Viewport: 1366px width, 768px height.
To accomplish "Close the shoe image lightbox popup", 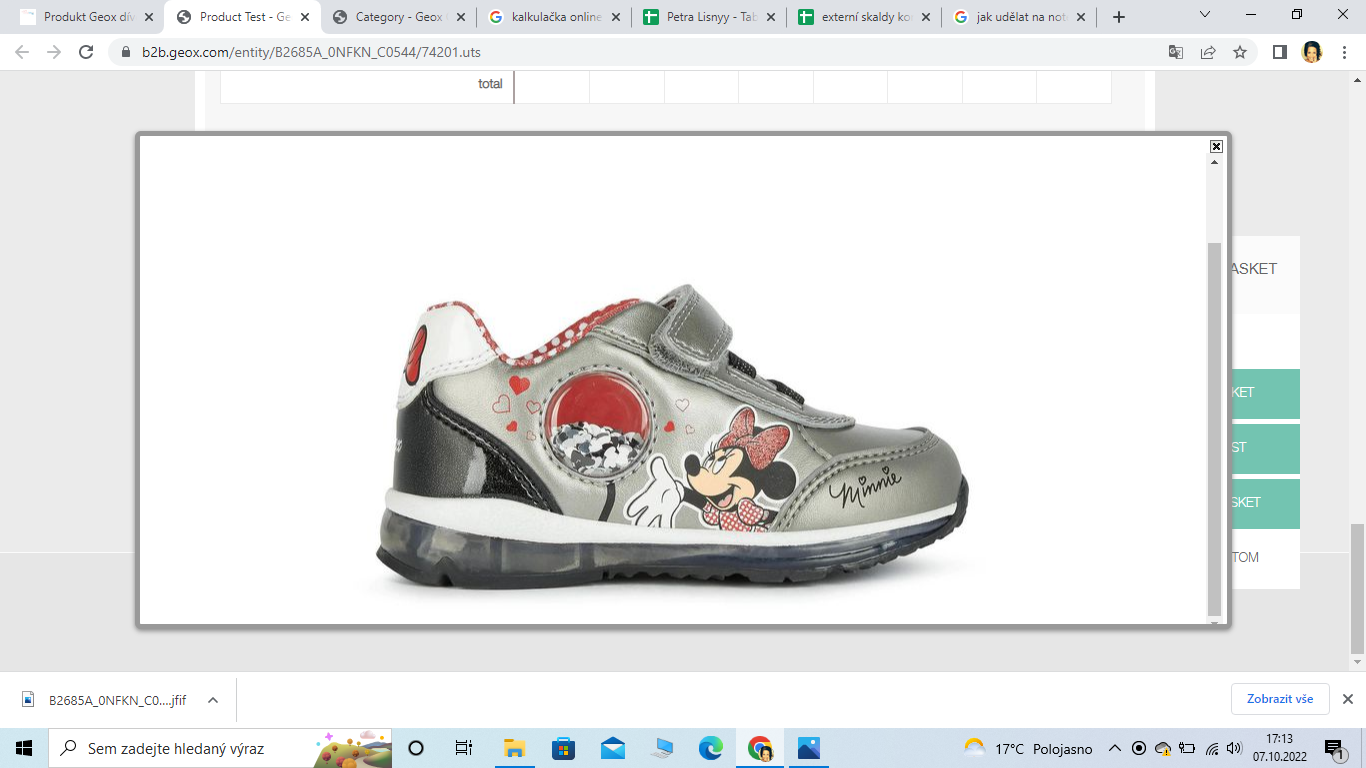I will click(1216, 146).
